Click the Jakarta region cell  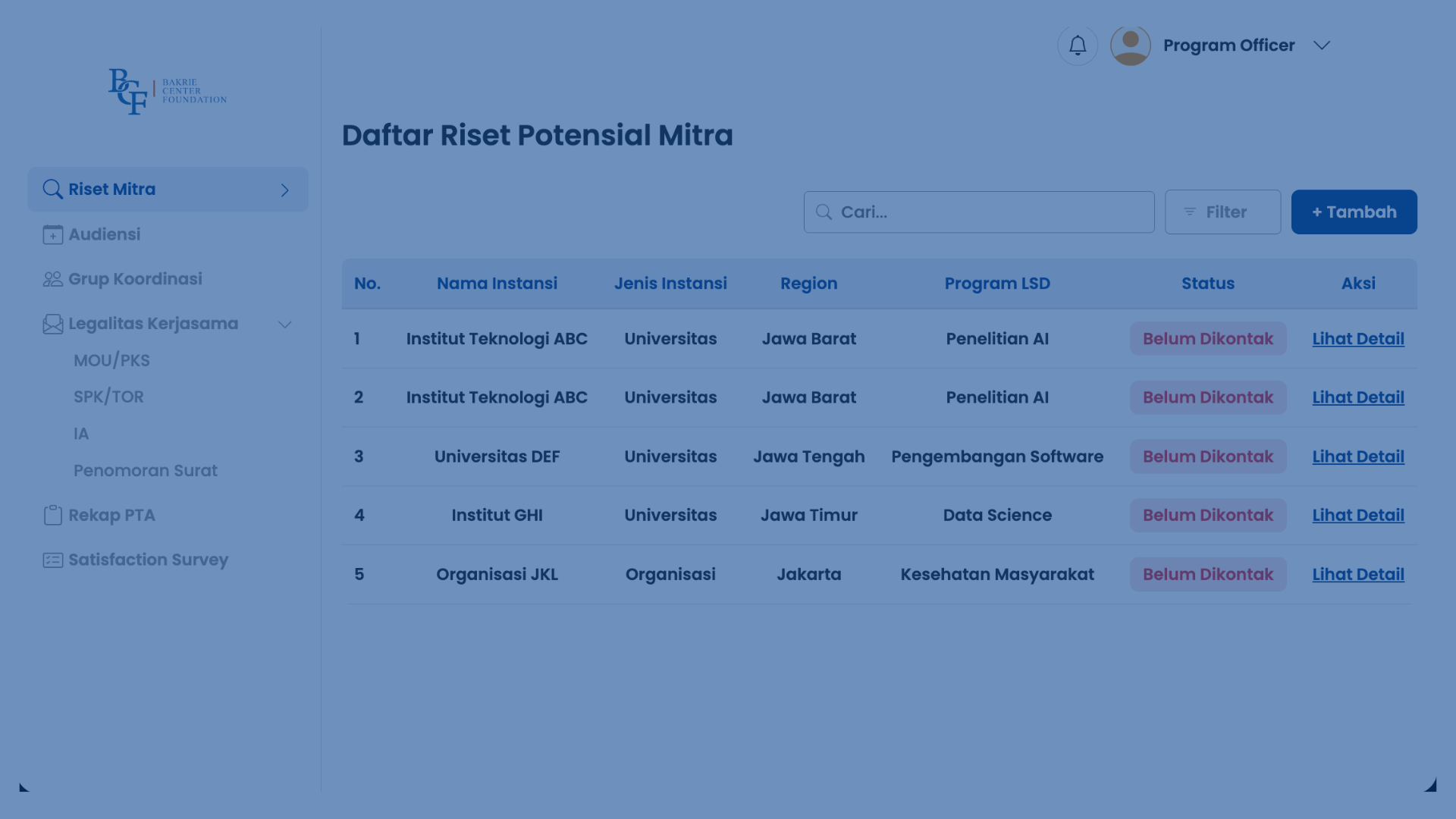808,574
